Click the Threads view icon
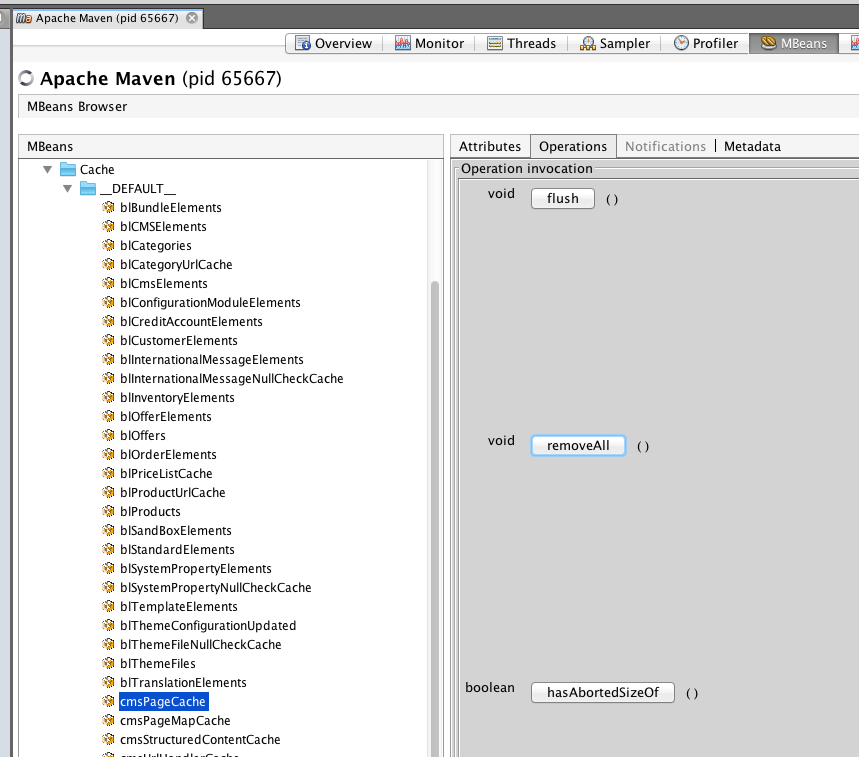This screenshot has height=757, width=859. click(494, 43)
